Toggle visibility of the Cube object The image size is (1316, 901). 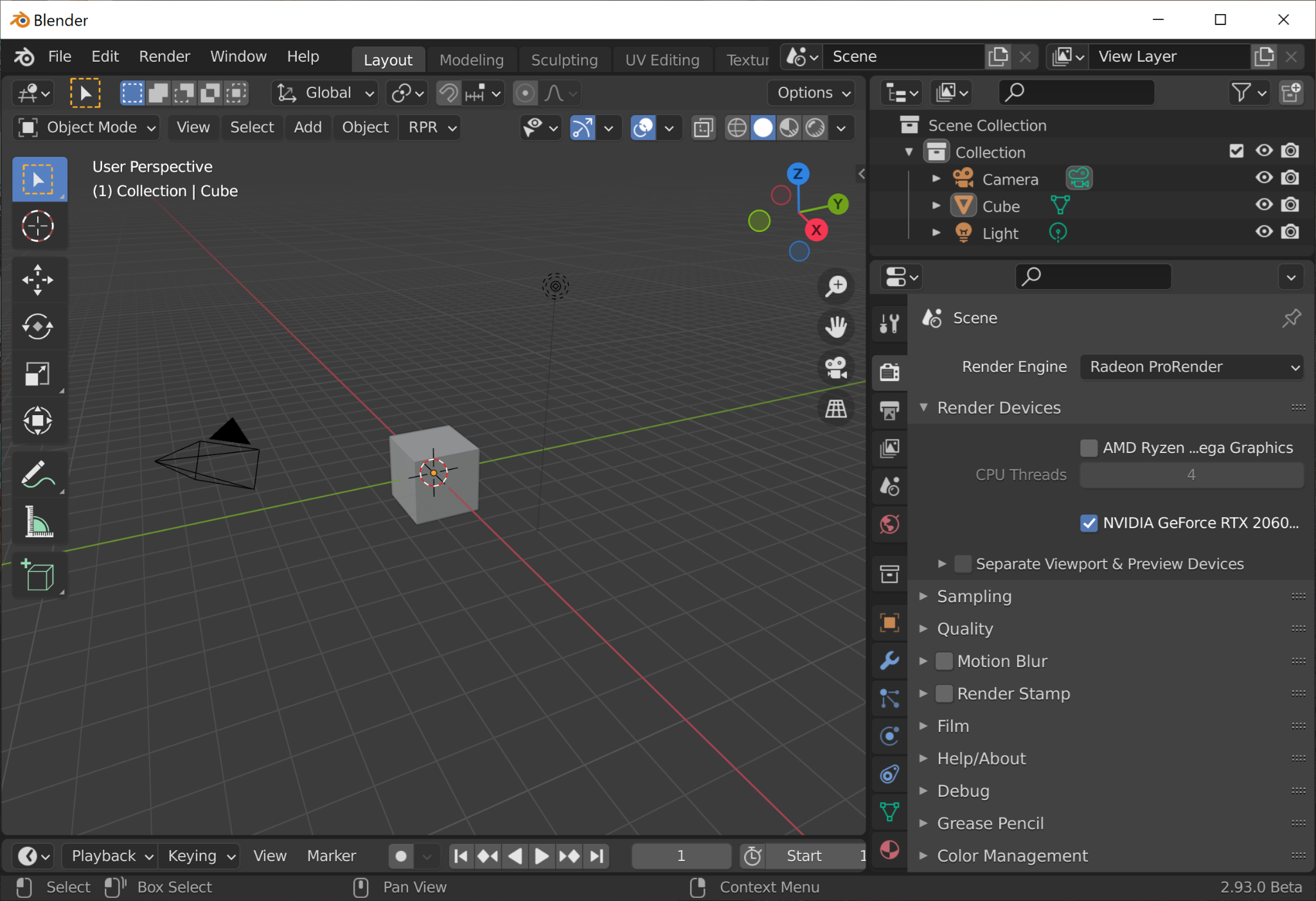coord(1264,207)
